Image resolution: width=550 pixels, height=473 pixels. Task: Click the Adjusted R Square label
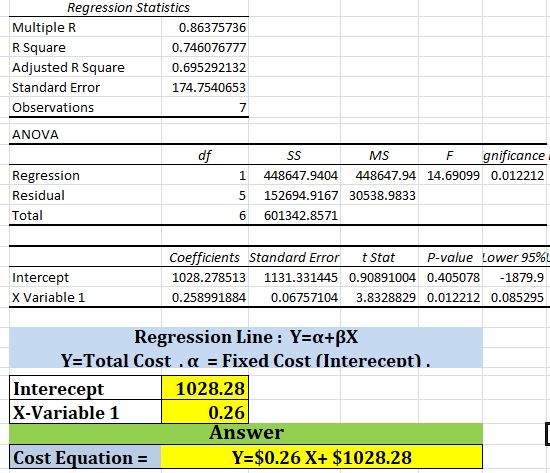[85, 67]
